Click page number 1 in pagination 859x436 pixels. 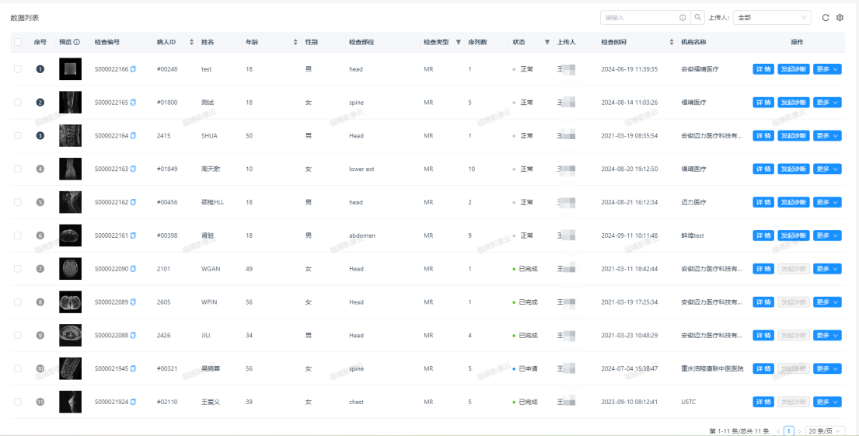[x=789, y=430]
